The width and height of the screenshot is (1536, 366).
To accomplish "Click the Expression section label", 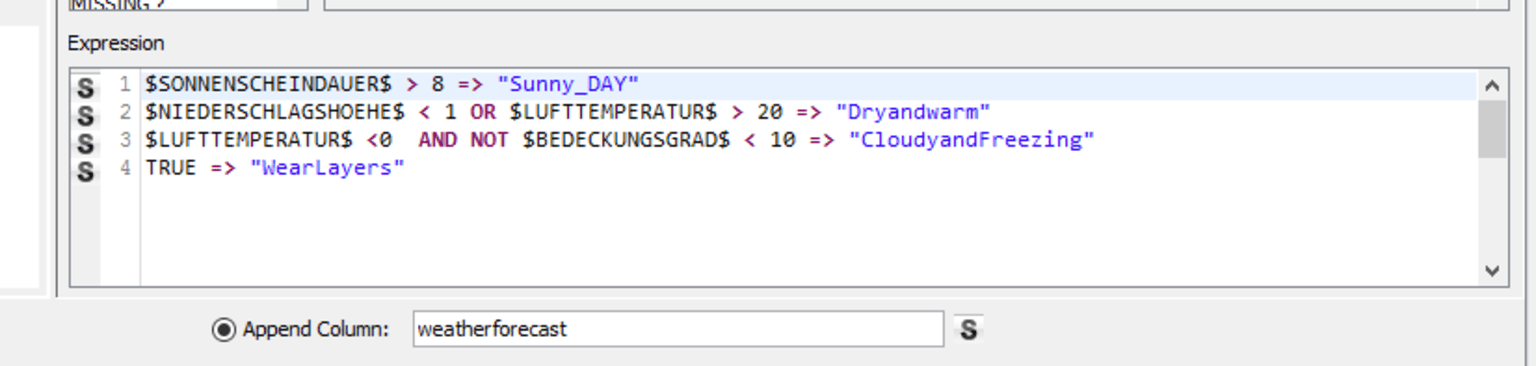I will (116, 44).
